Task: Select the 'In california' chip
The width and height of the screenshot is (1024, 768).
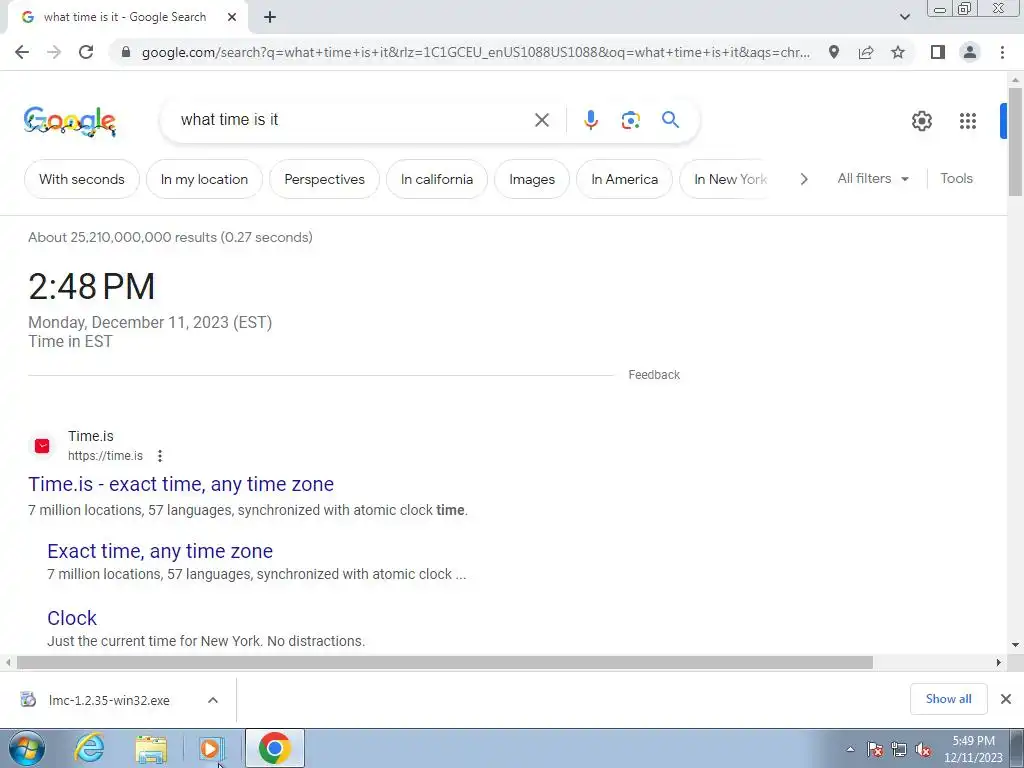Action: click(437, 180)
